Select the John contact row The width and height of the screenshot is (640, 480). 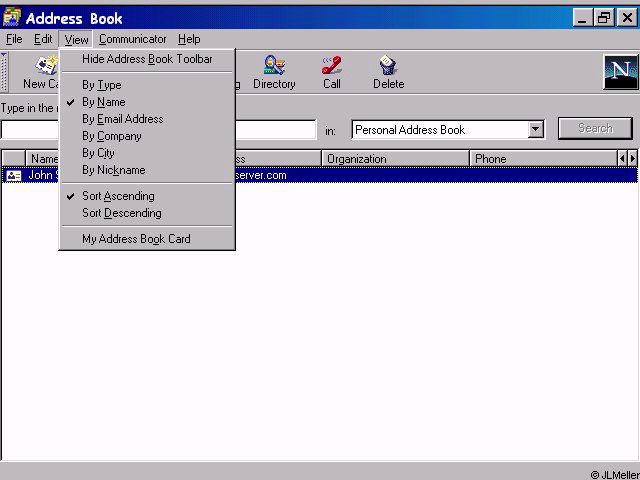[x=320, y=176]
